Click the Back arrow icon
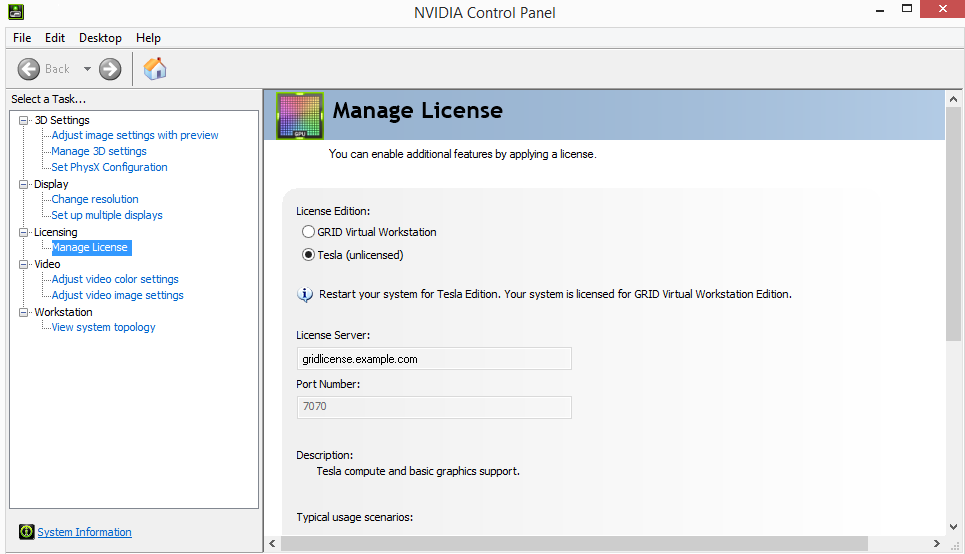Screen dimensions: 965x554 click(x=29, y=69)
